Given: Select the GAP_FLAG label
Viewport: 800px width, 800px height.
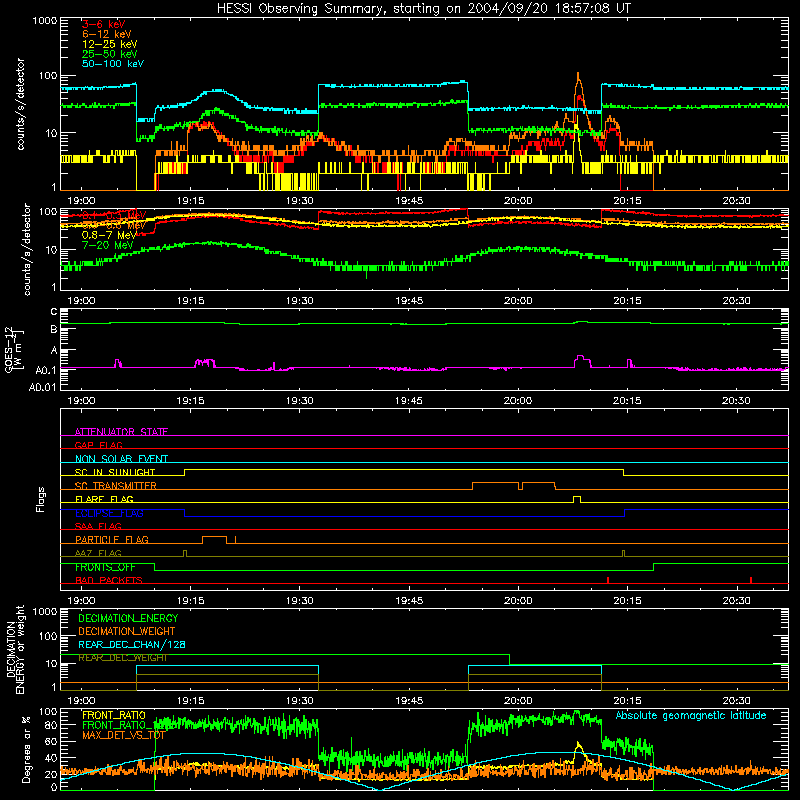Looking at the screenshot, I should click(x=98, y=445).
